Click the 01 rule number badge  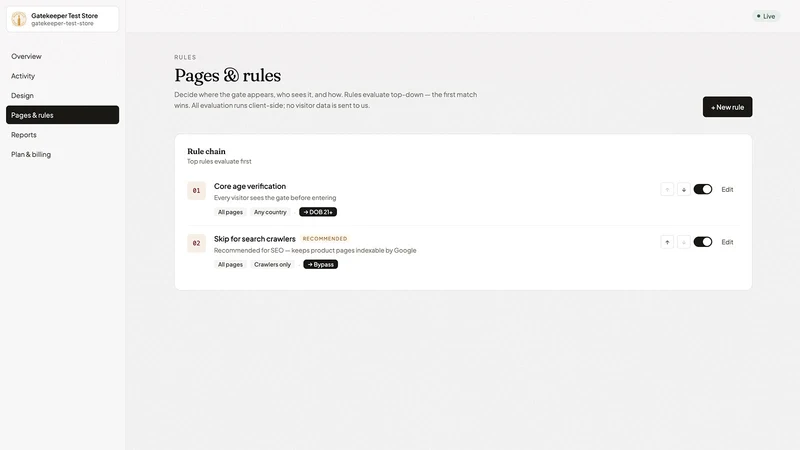coord(196,191)
